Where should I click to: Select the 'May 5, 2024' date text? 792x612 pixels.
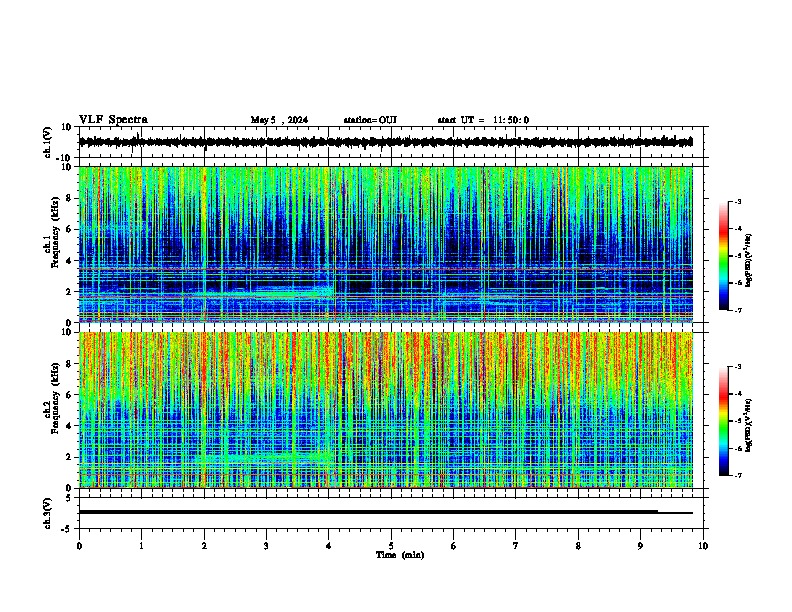coord(279,120)
